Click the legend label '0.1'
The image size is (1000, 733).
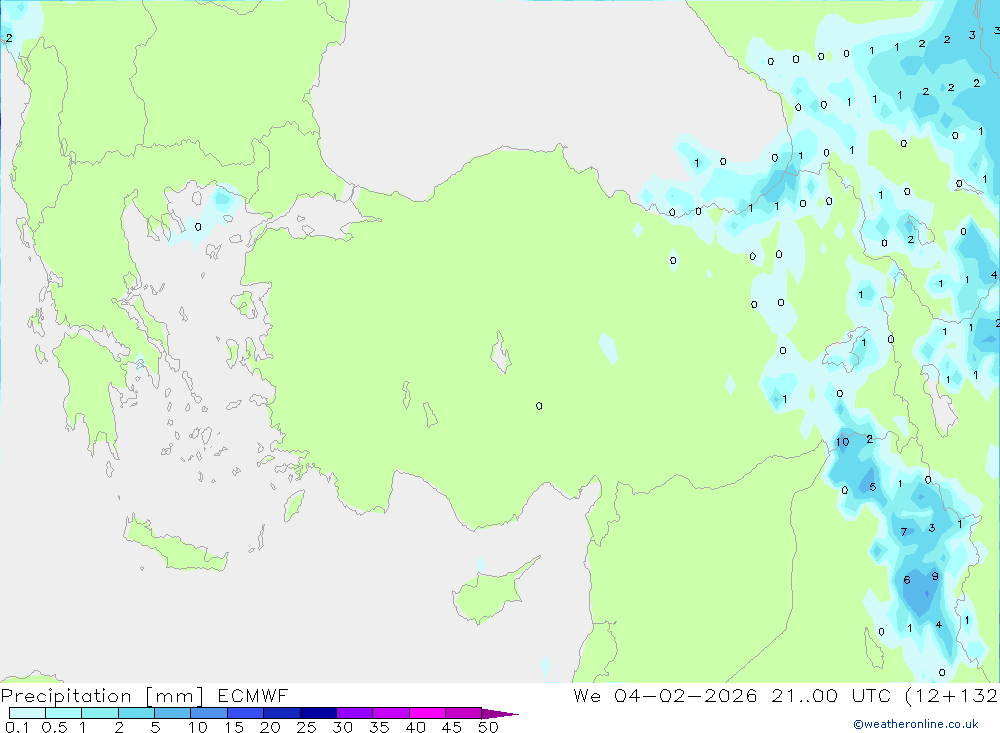(17, 727)
